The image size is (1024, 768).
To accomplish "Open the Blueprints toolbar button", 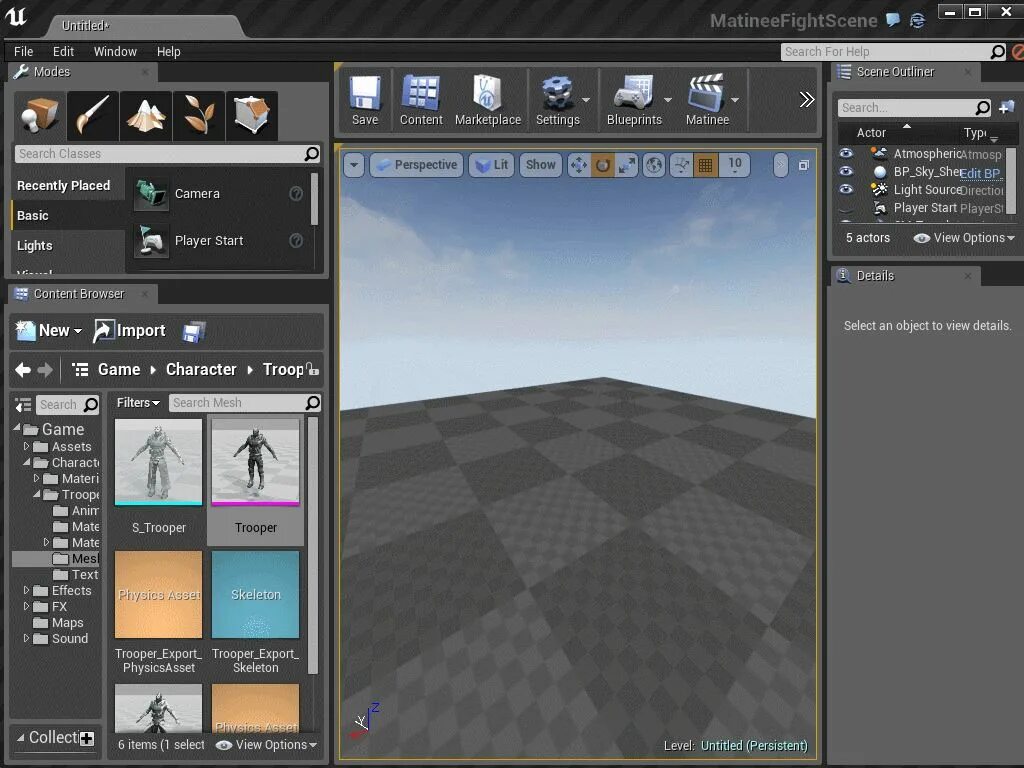I will click(x=633, y=100).
